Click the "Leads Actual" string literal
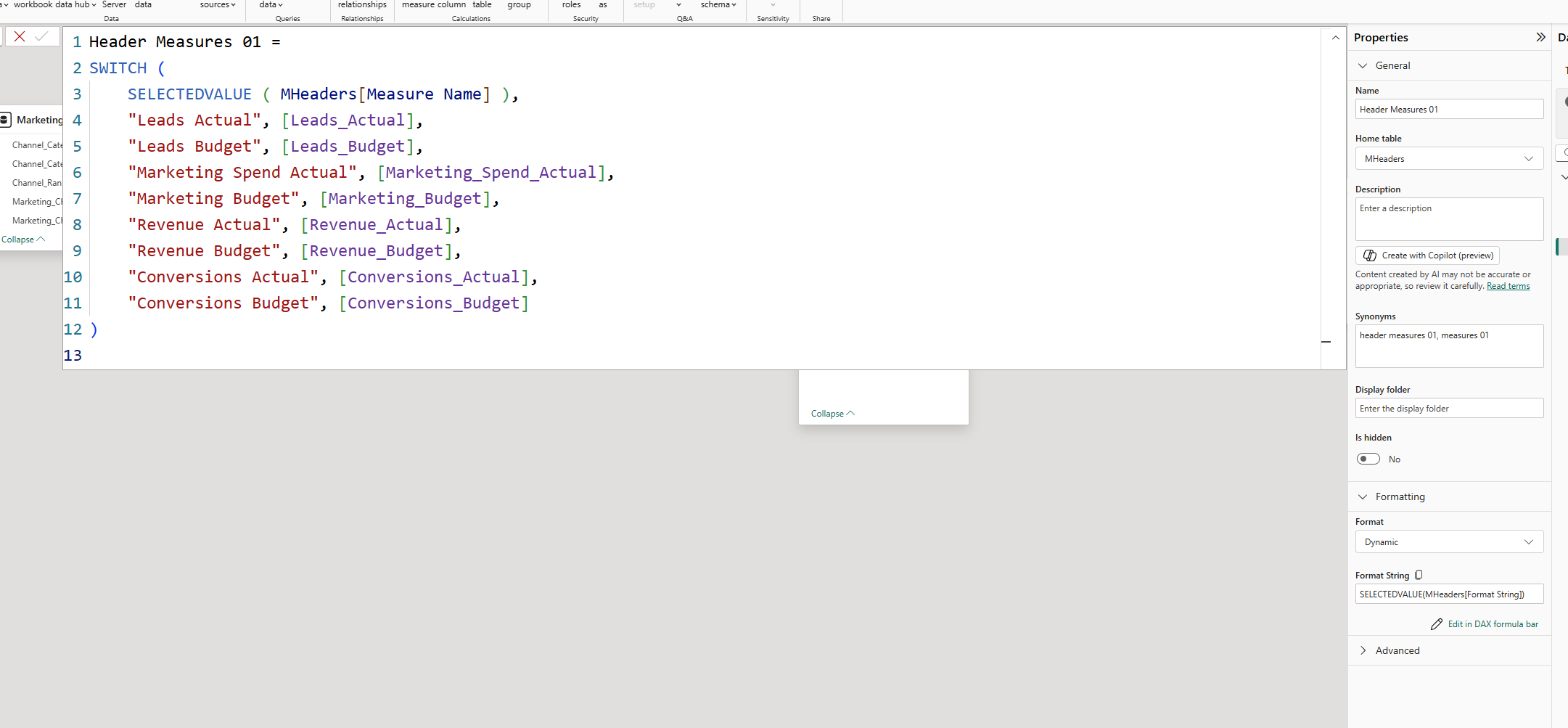The image size is (1568, 728). coord(194,120)
